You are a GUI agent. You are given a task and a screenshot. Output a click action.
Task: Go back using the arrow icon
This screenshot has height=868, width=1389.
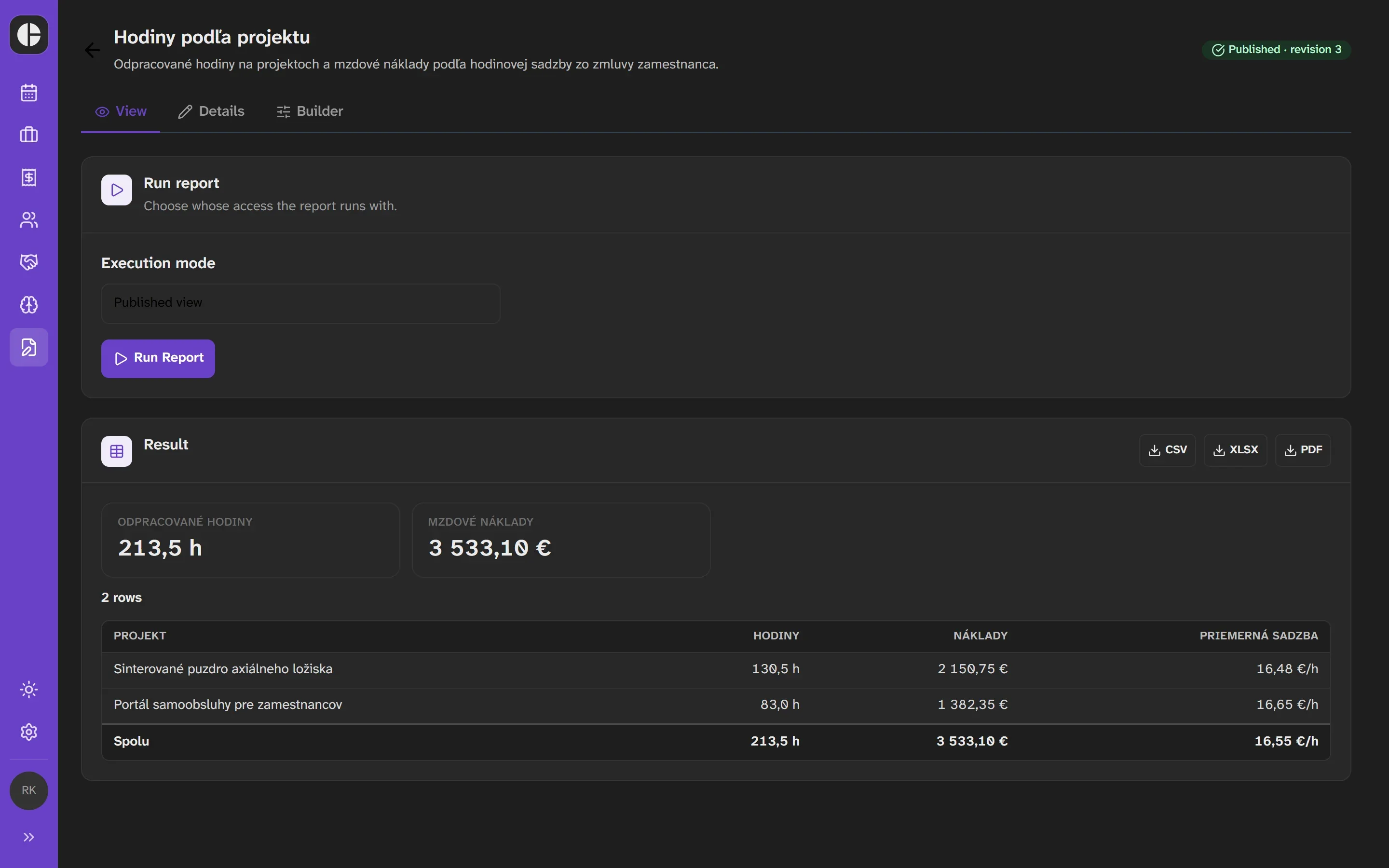pyautogui.click(x=93, y=51)
